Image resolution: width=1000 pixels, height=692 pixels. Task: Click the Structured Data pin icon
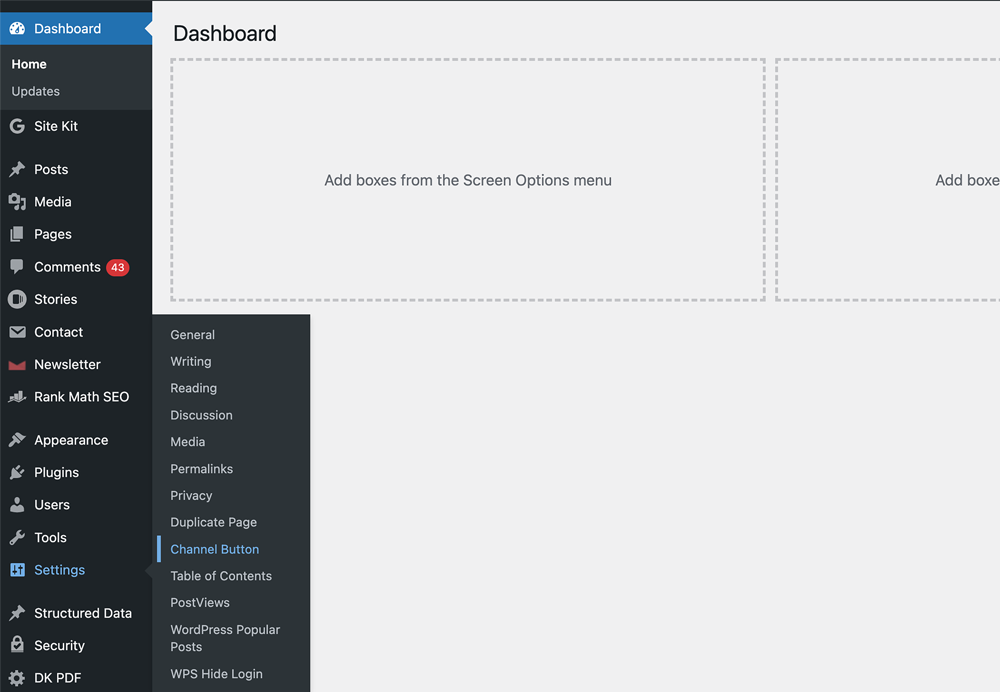[17, 613]
